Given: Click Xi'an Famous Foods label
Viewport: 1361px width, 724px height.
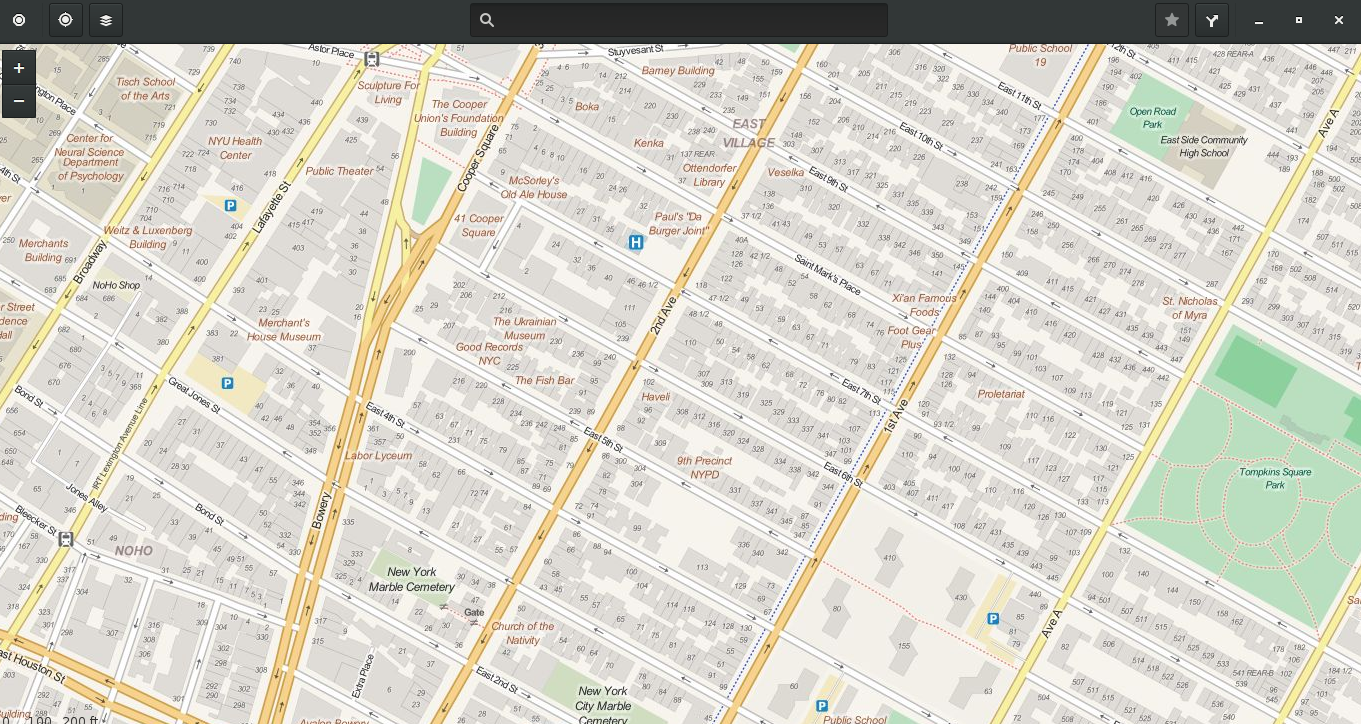Looking at the screenshot, I should click(924, 305).
